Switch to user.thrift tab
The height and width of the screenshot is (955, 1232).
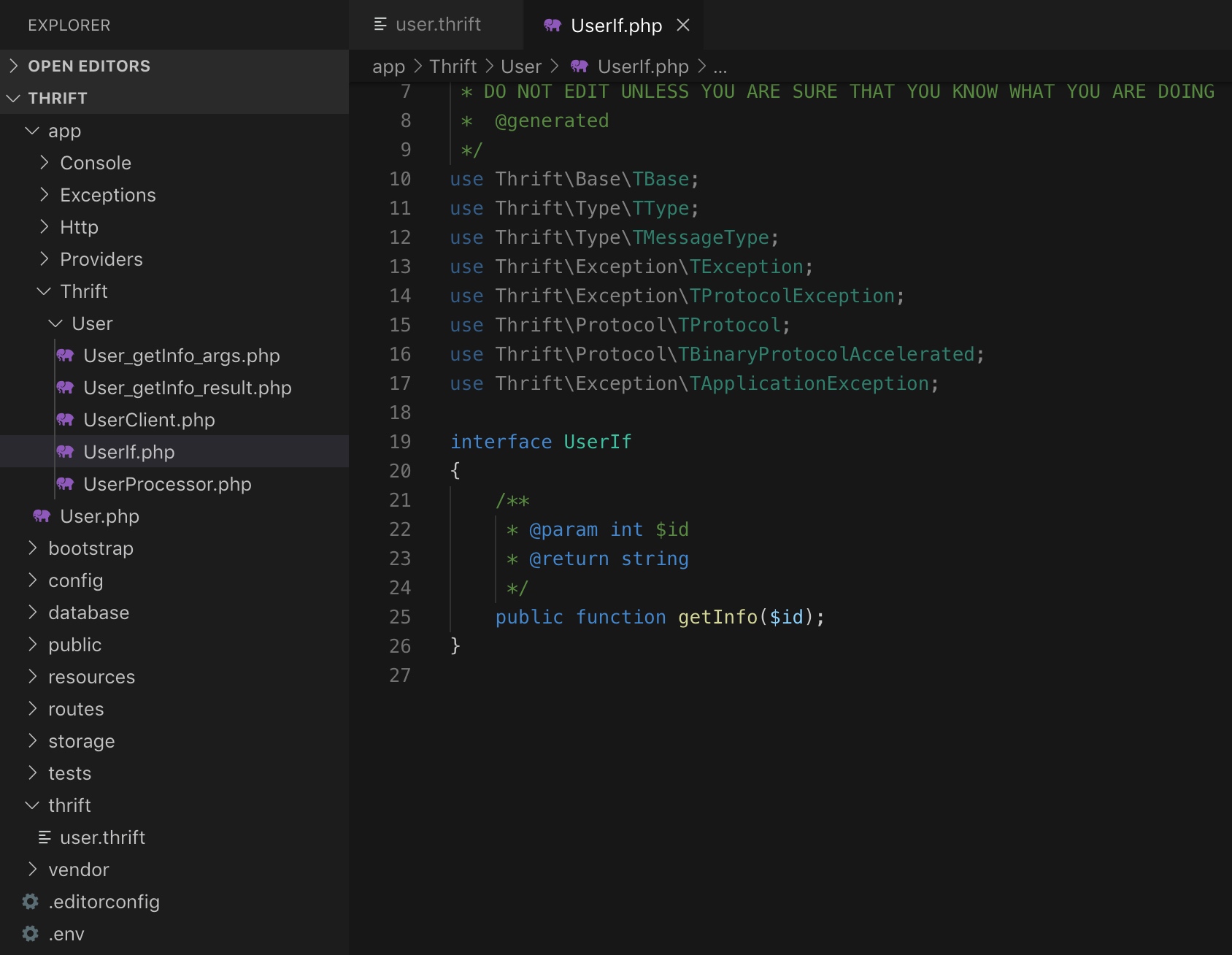pos(436,25)
